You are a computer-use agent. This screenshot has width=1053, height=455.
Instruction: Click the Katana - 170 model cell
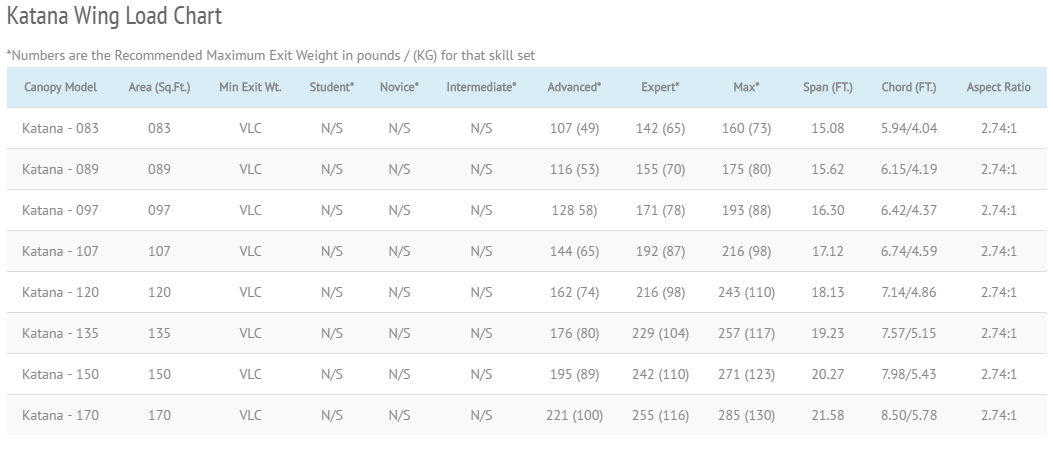60,415
